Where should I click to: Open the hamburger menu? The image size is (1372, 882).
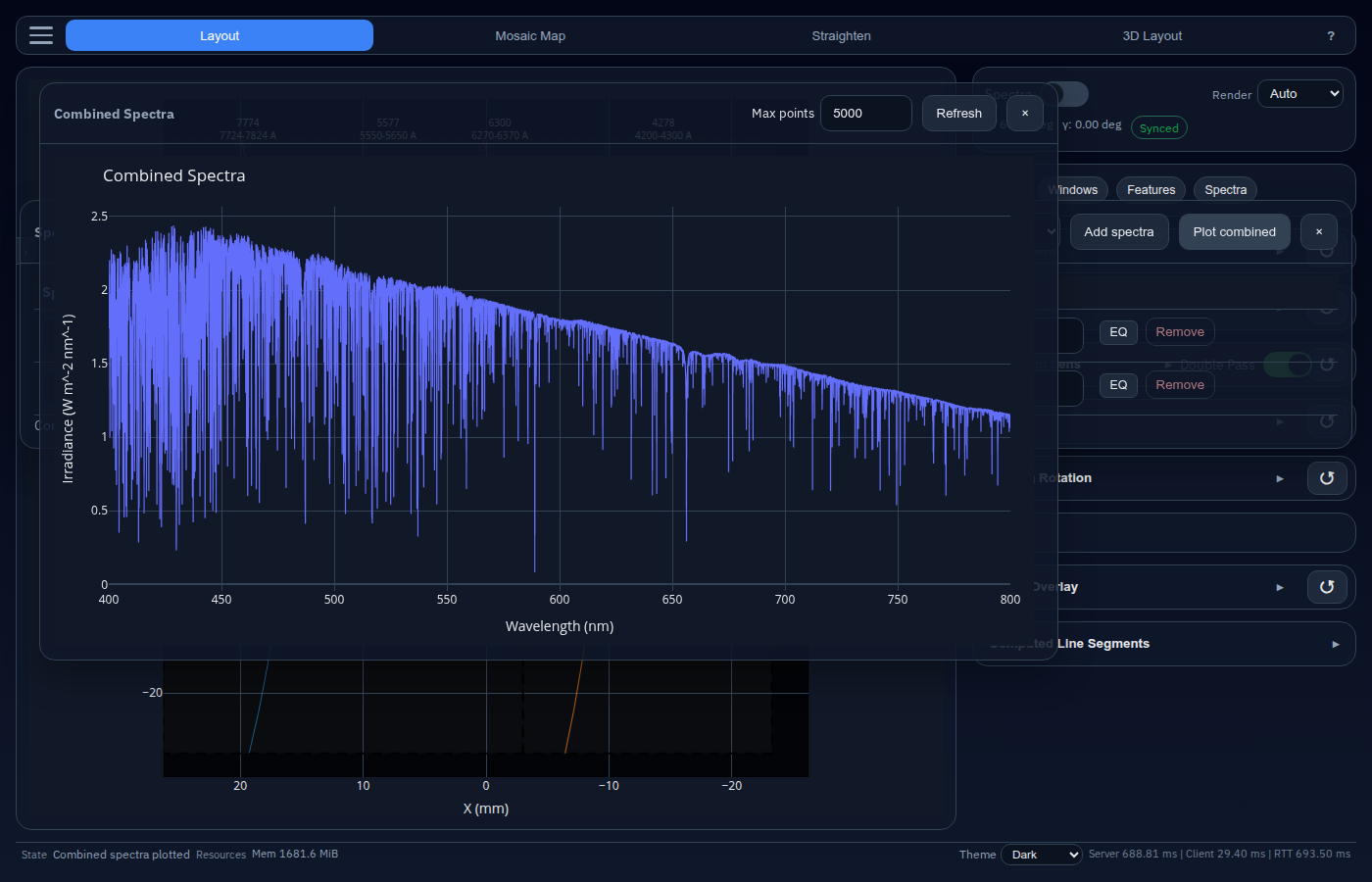click(41, 35)
